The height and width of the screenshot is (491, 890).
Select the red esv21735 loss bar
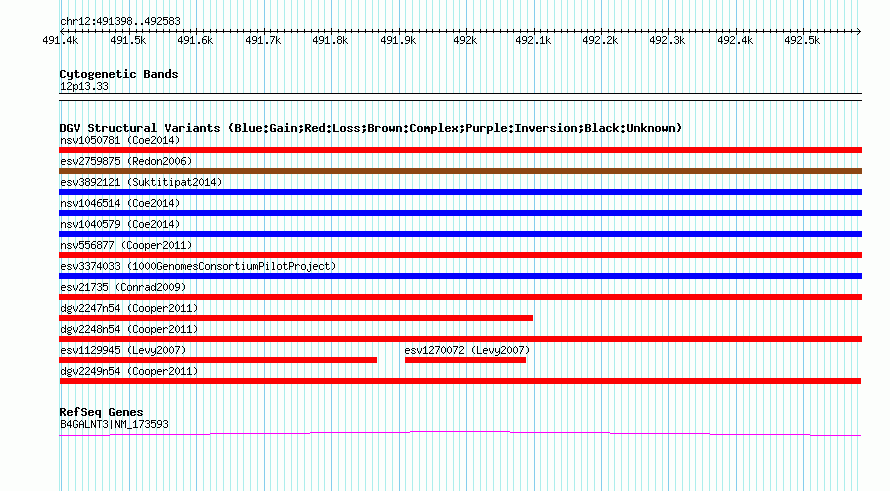click(460, 297)
